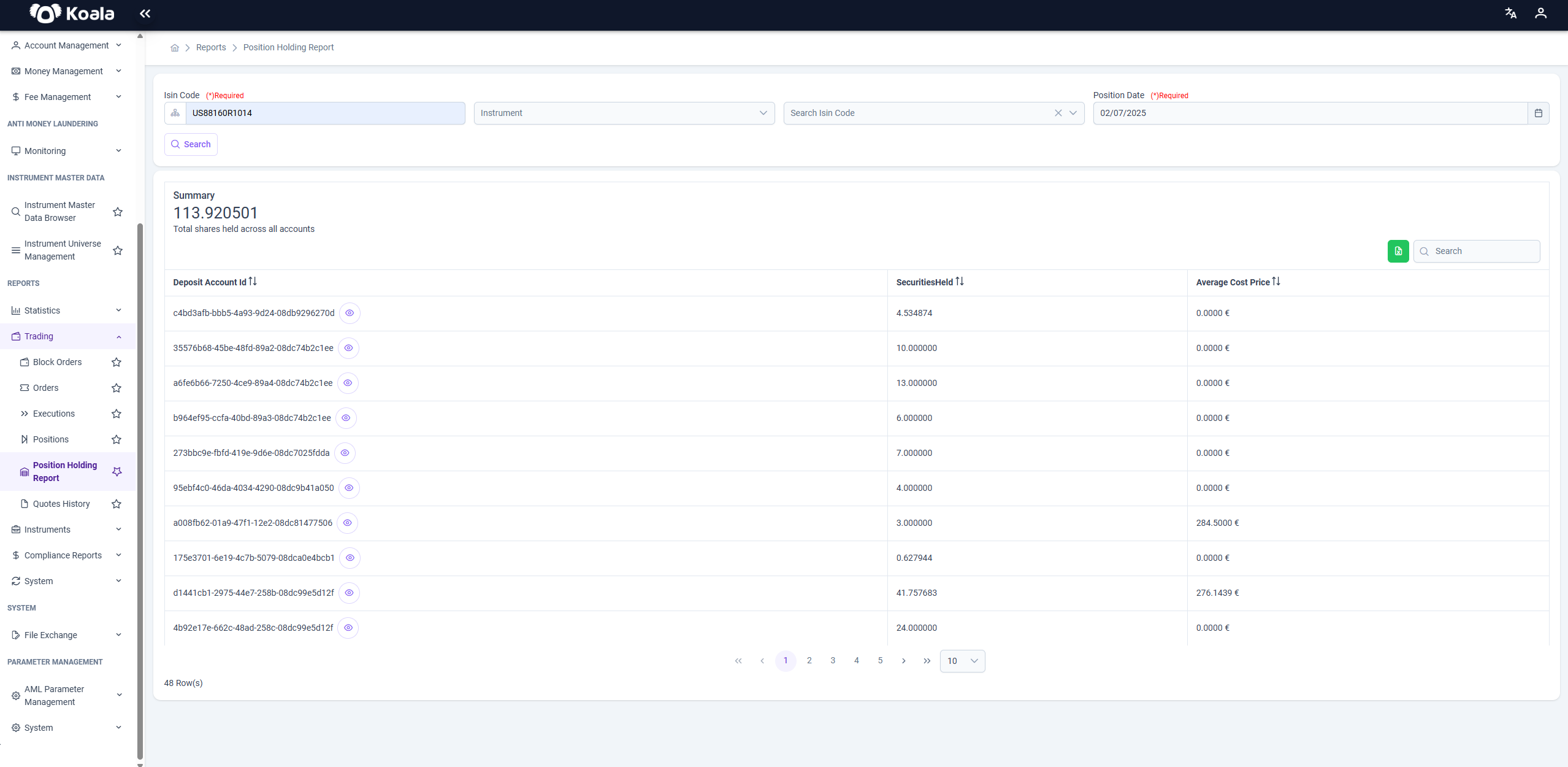Open Executions in the sidebar

tap(54, 414)
